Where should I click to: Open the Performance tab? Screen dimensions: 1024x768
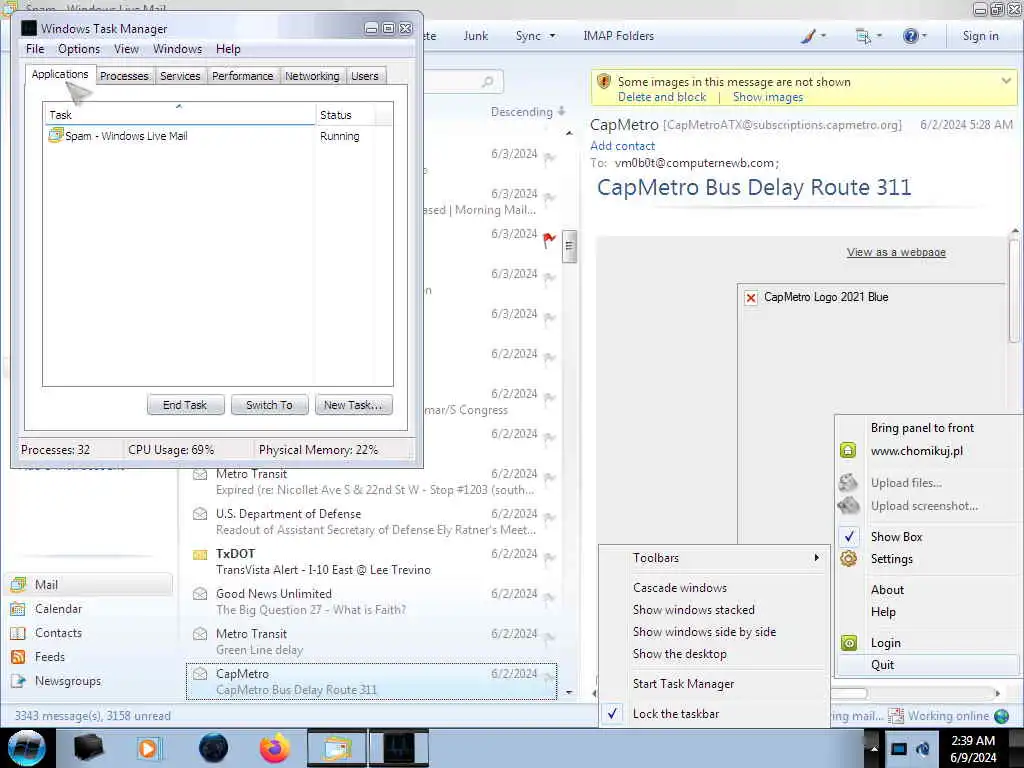click(x=242, y=76)
